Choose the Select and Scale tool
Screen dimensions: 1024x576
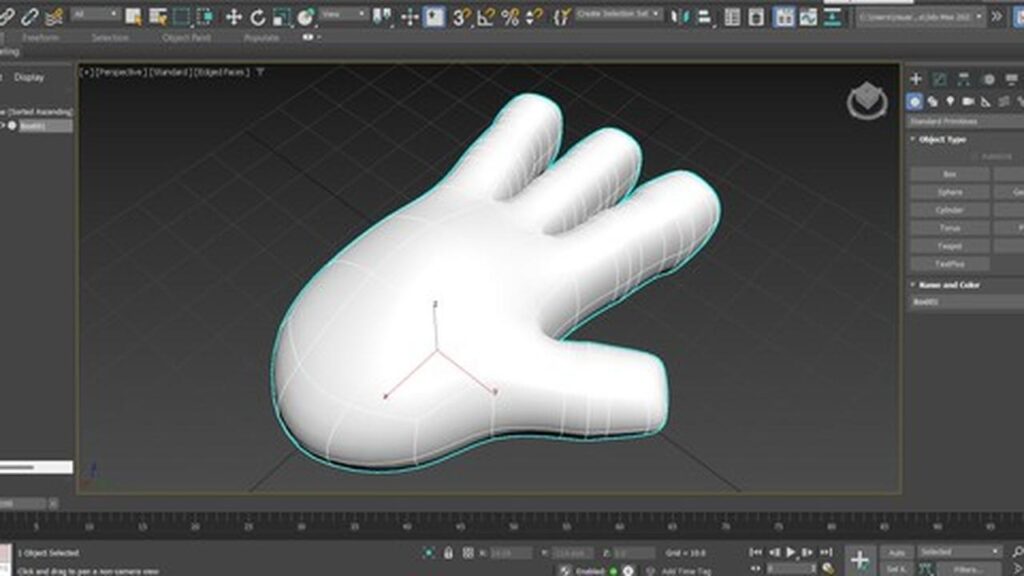281,16
